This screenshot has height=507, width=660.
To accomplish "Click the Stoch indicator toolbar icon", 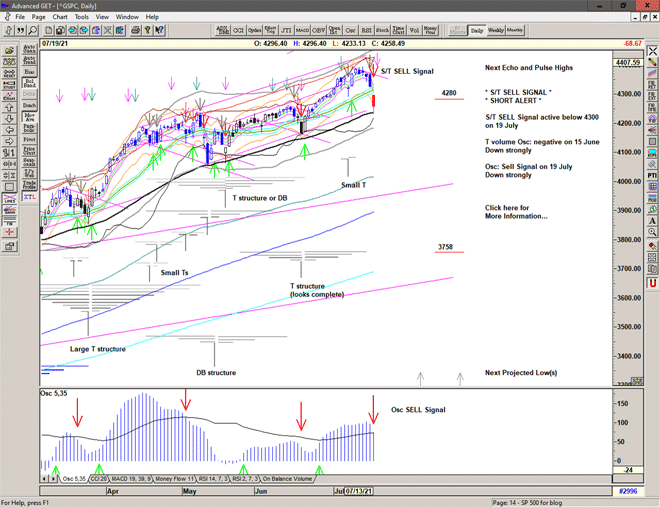I will coord(382,31).
